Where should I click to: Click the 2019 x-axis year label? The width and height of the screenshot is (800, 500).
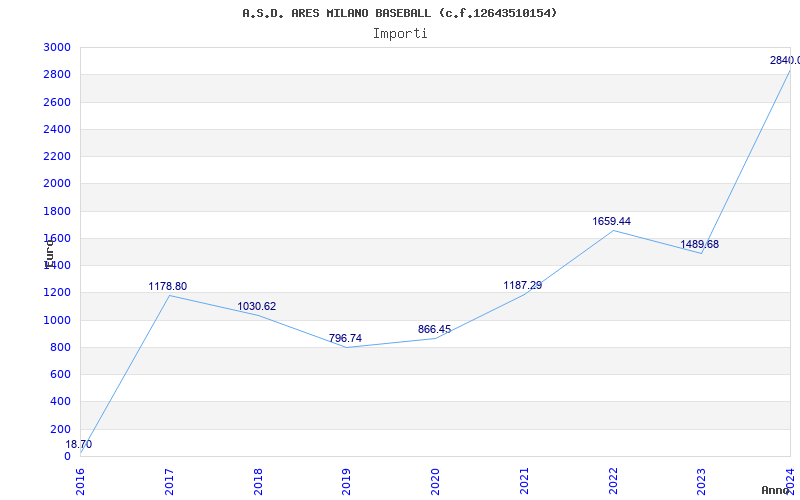(x=347, y=481)
